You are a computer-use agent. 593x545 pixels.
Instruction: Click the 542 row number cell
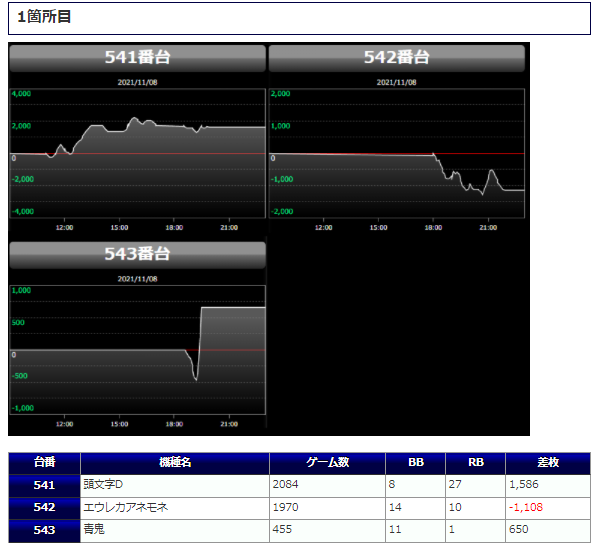pos(45,508)
